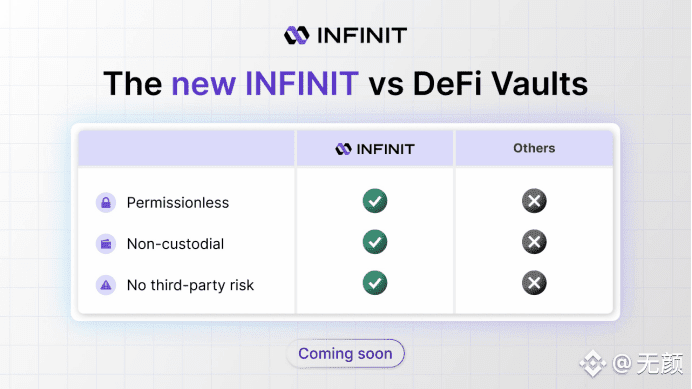Click grey X for Non-custodial under Others
This screenshot has height=389, width=692.
coord(534,242)
